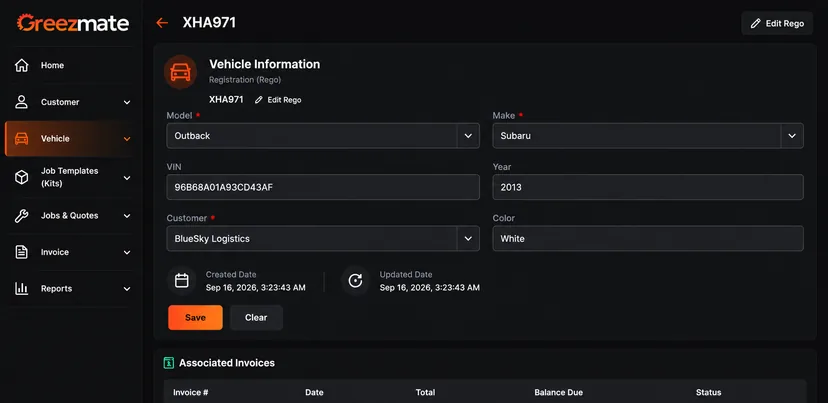Click the Year field showing 2013

pos(648,187)
